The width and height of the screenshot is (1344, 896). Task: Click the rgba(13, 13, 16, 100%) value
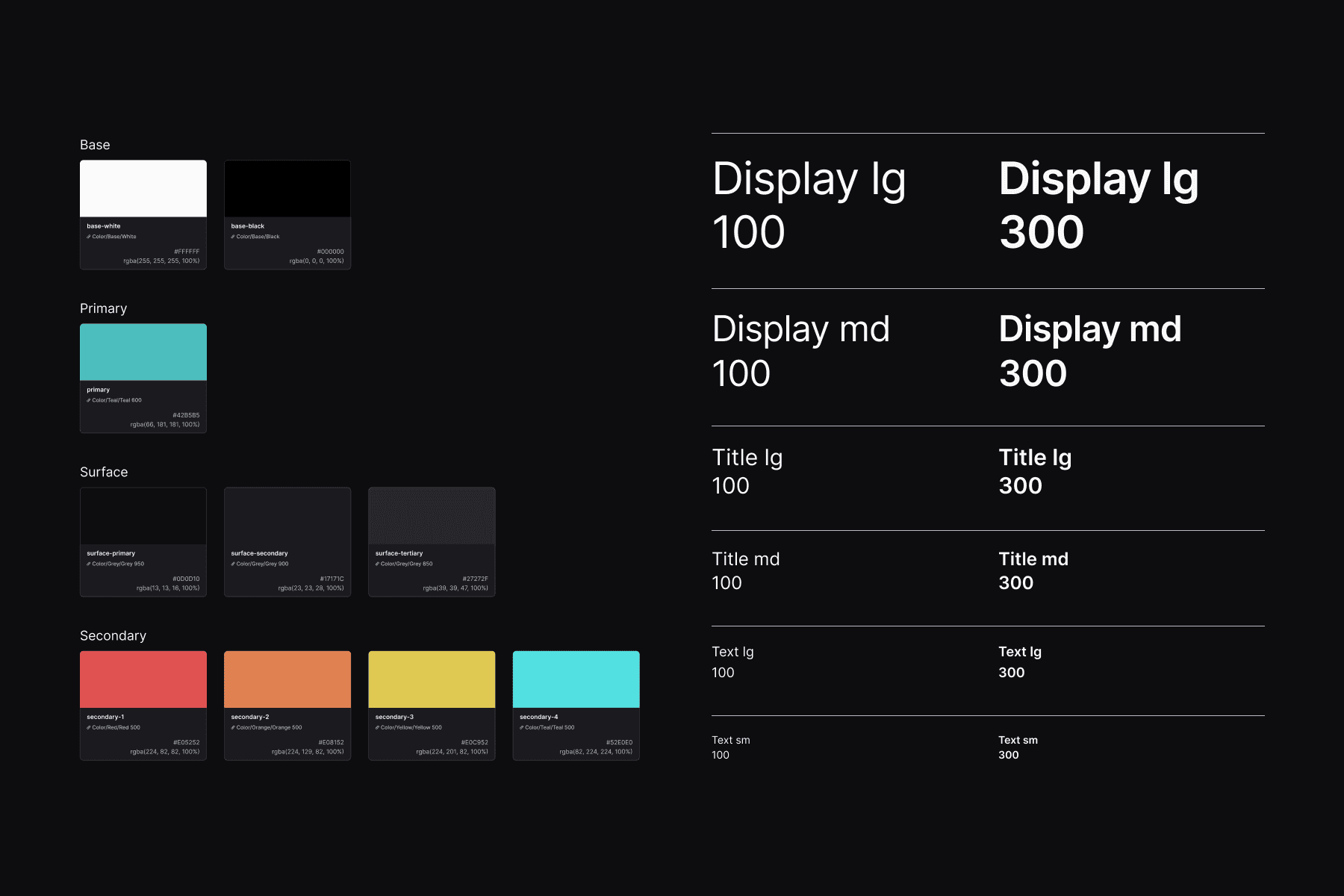(168, 588)
